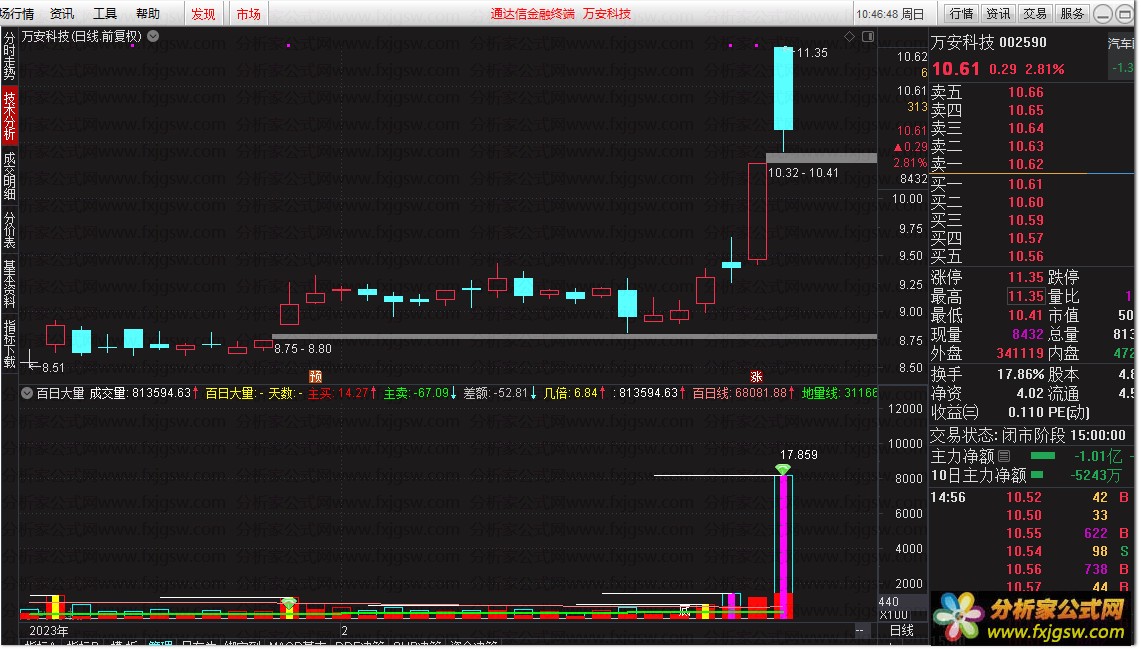Image resolution: width=1141 pixels, height=649 pixels.
Task: Click the 买五 10.56 bid row
Action: tap(1031, 256)
